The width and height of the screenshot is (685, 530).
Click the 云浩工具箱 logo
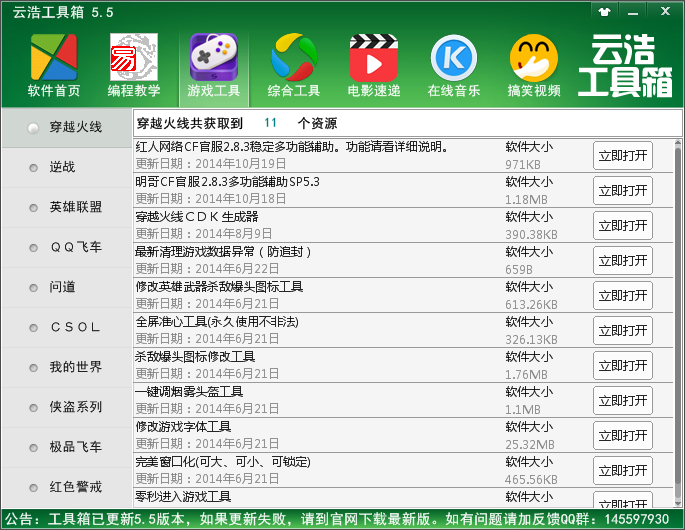coord(625,66)
